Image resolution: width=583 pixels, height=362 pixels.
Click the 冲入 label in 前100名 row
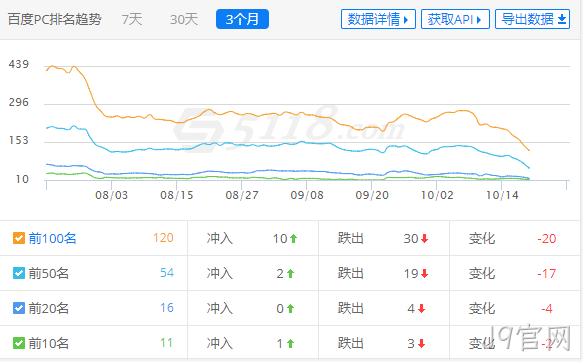coord(220,238)
